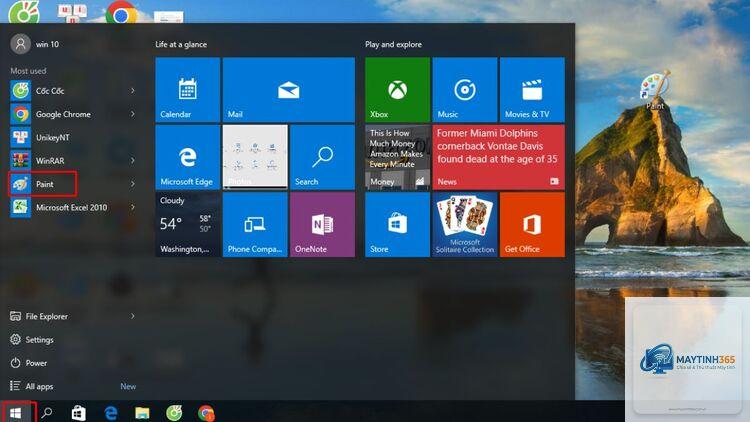Open the Calendar tile
Image resolution: width=750 pixels, height=422 pixels.
188,89
